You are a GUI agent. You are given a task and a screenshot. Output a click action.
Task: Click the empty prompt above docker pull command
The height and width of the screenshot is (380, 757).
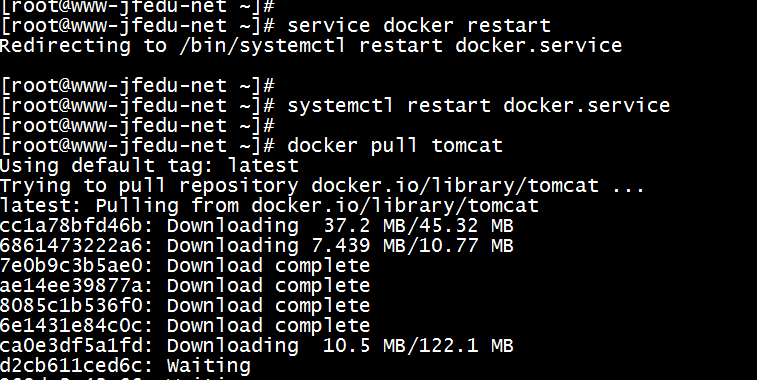click(138, 126)
